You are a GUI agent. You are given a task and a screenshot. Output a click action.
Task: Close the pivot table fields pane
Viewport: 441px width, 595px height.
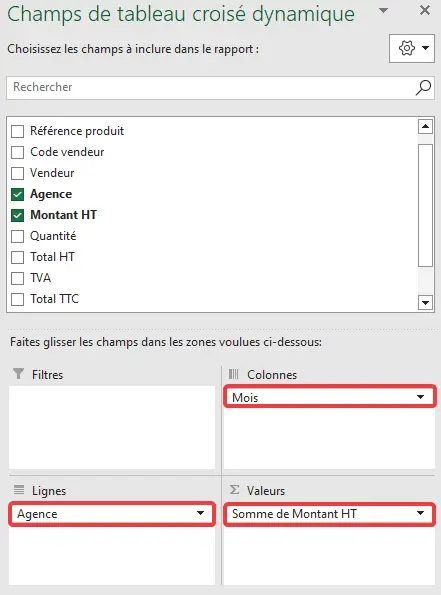click(425, 10)
